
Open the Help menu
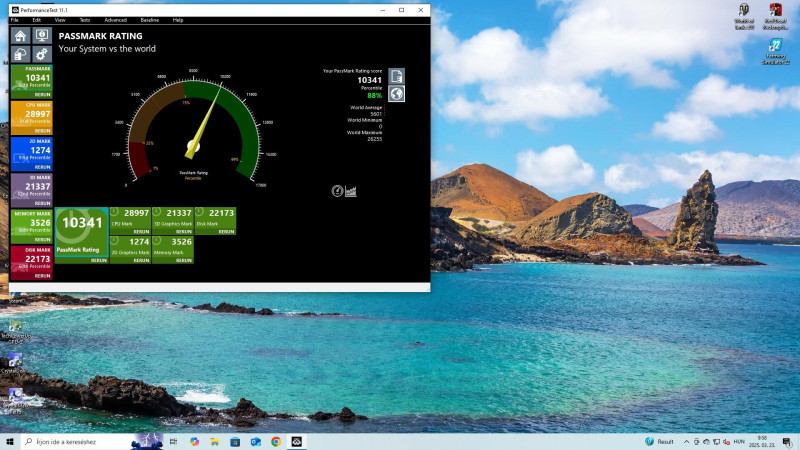click(x=178, y=20)
